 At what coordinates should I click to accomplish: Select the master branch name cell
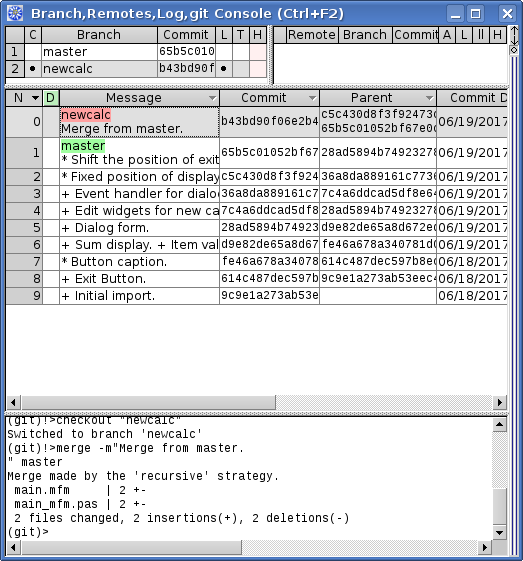coord(99,52)
